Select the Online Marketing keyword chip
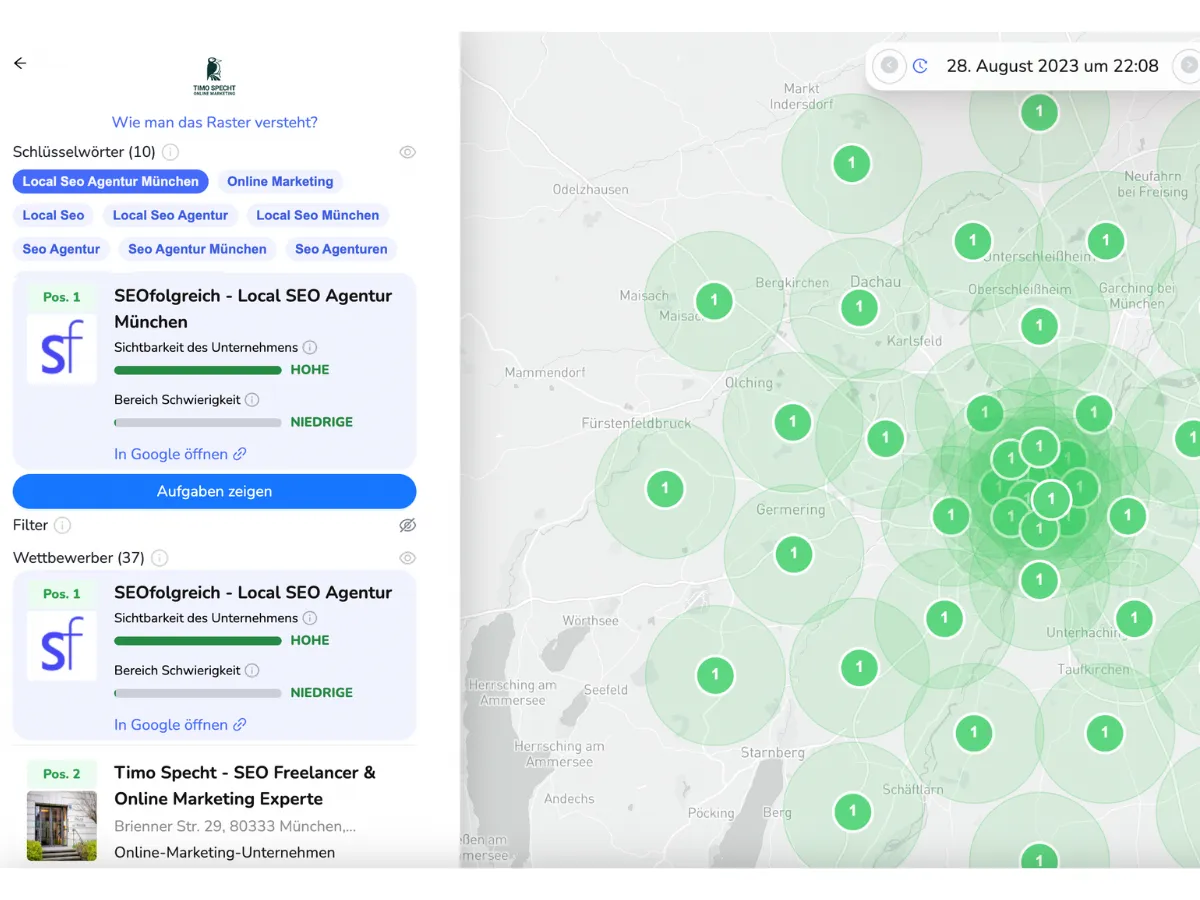This screenshot has height=900, width=1200. (280, 181)
